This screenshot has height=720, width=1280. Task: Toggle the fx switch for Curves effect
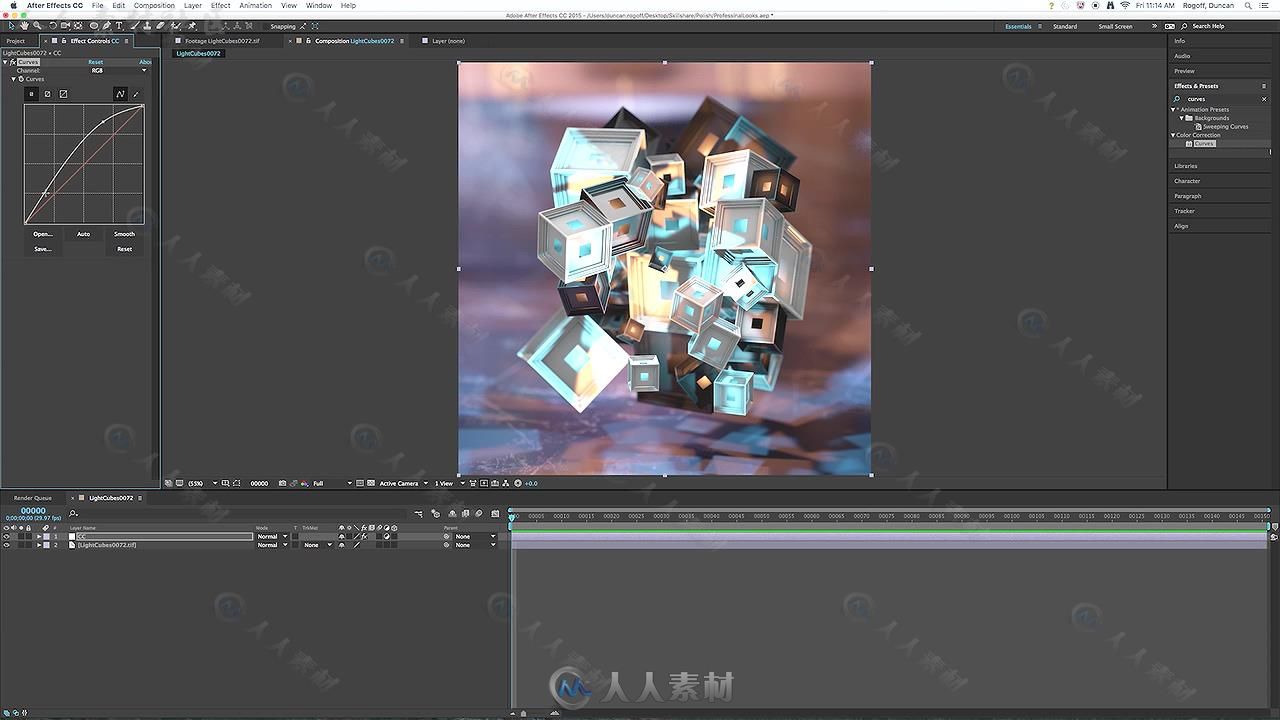tap(12, 62)
